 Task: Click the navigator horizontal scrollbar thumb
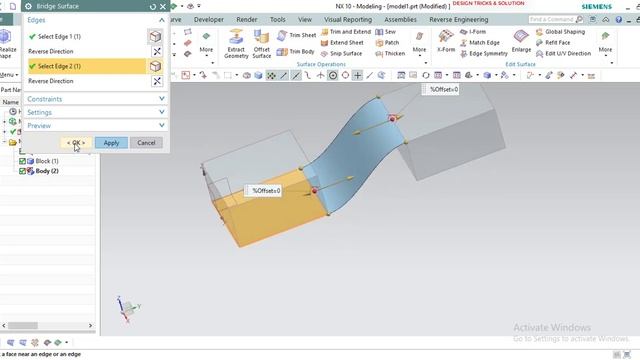point(23,325)
